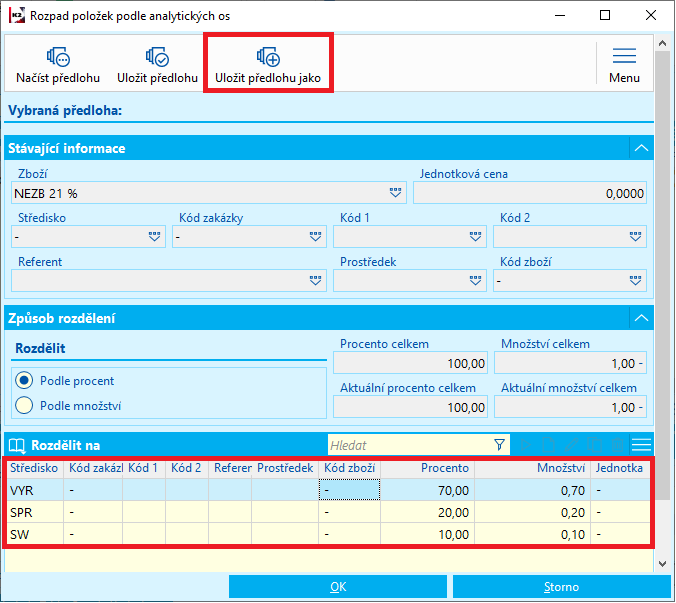Click the Prostředek column header
This screenshot has width=676, height=603.
pos(285,468)
